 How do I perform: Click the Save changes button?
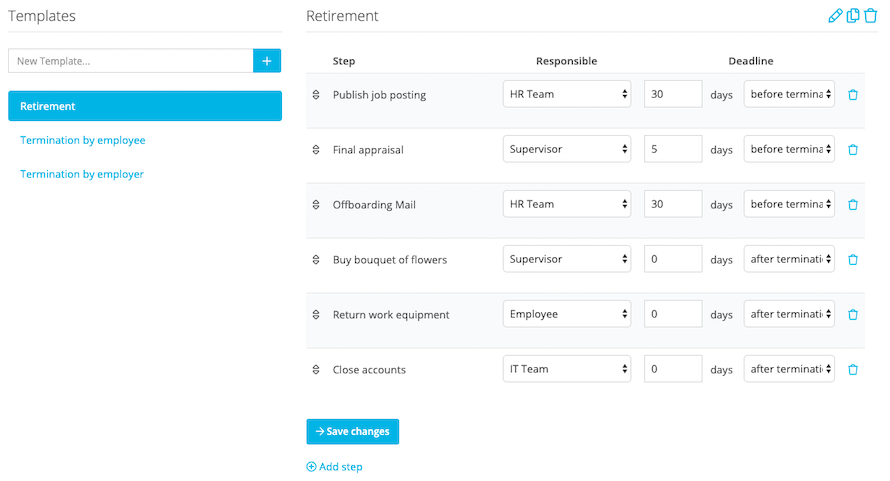click(352, 432)
